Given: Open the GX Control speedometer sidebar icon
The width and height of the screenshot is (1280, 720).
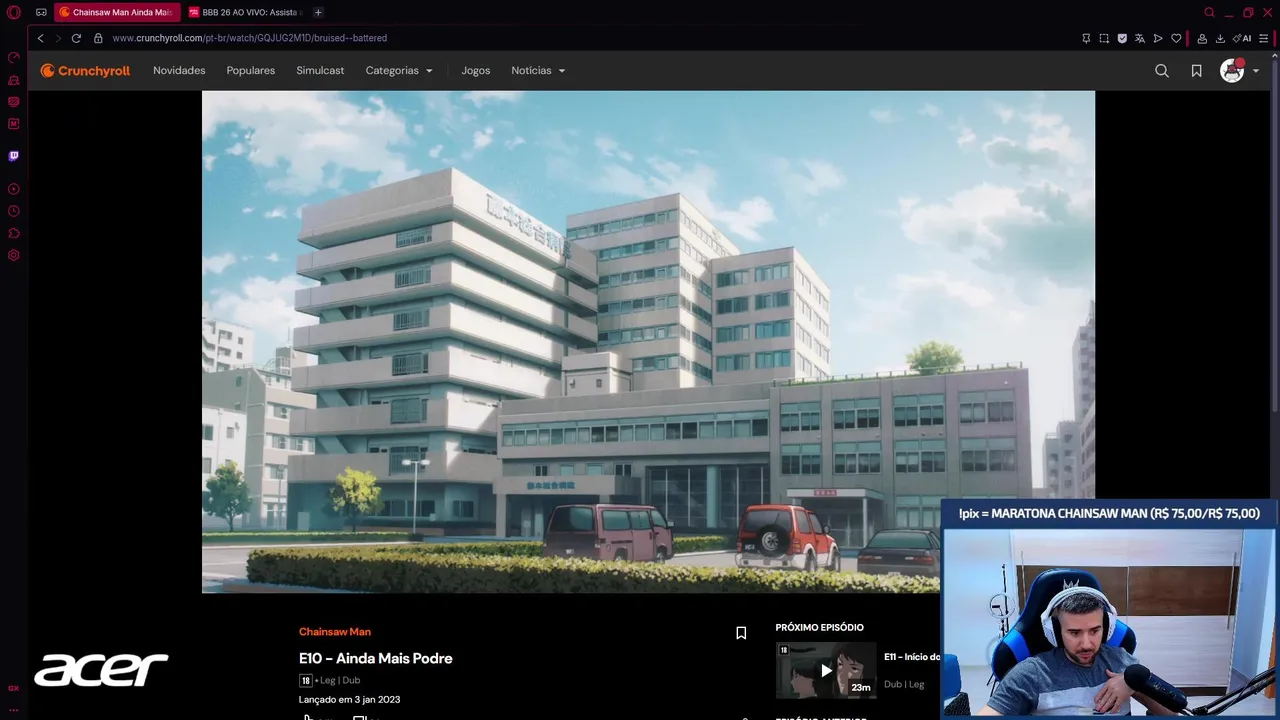Looking at the screenshot, I should [14, 57].
